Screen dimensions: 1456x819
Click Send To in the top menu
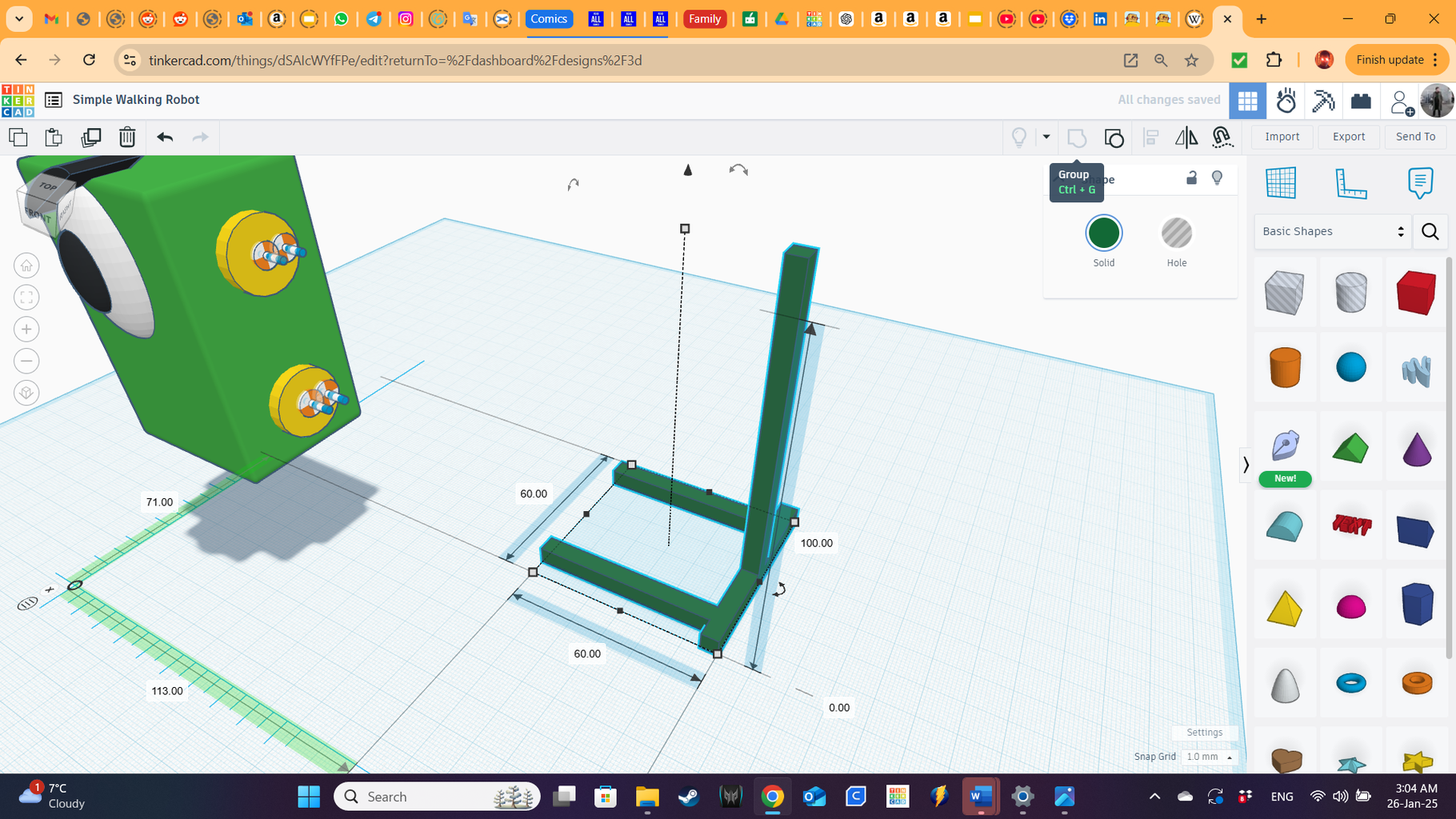(x=1414, y=136)
